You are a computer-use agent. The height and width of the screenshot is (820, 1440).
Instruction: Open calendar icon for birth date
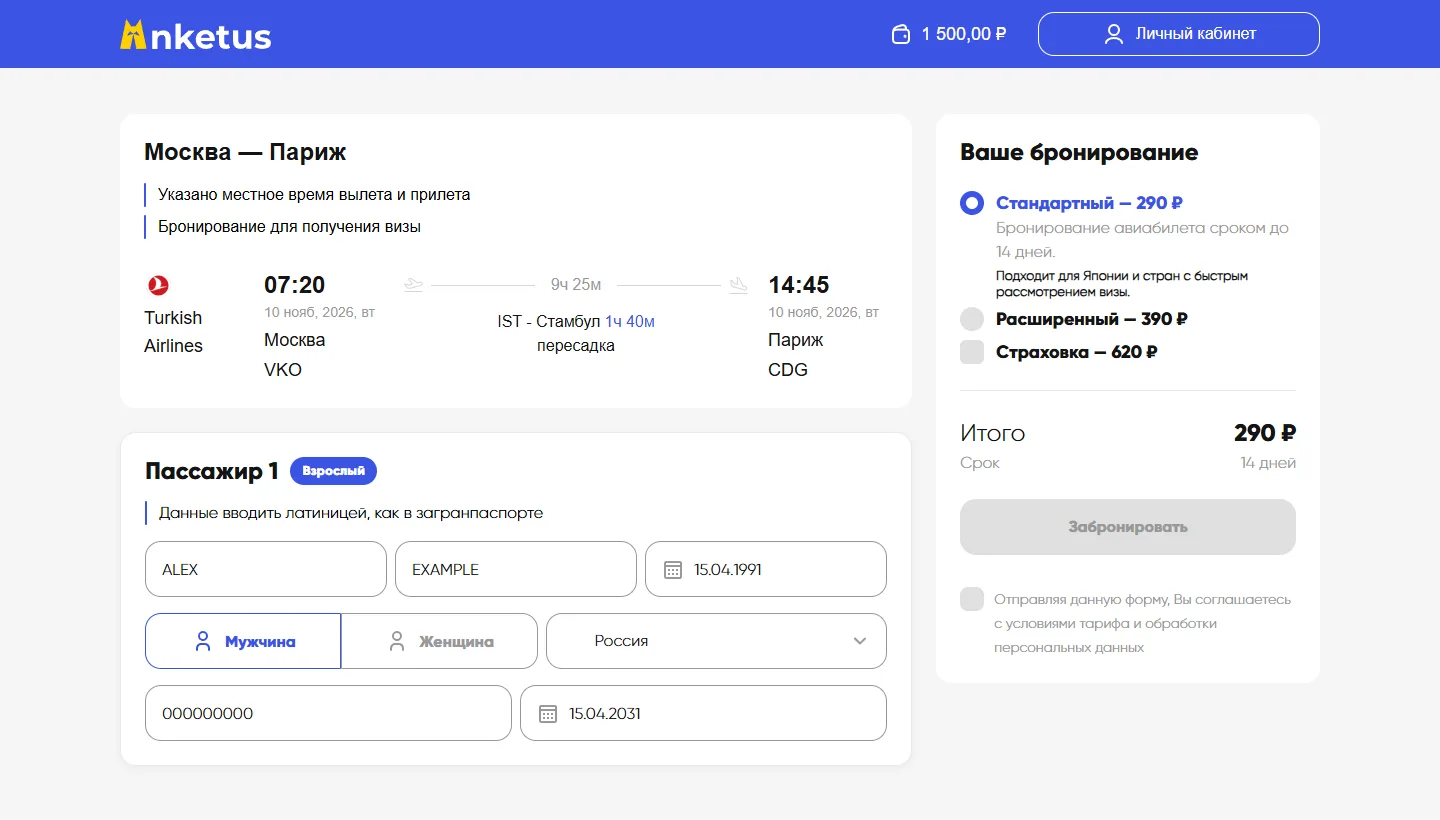pos(673,570)
